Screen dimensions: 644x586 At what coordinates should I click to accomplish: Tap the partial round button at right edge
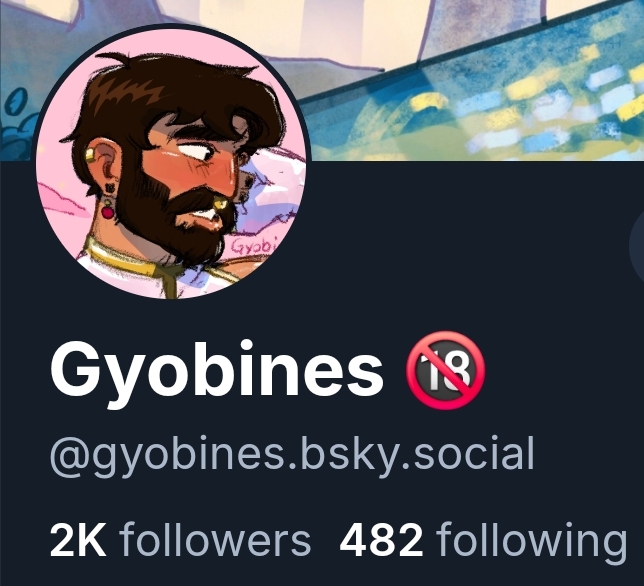[x=637, y=246]
